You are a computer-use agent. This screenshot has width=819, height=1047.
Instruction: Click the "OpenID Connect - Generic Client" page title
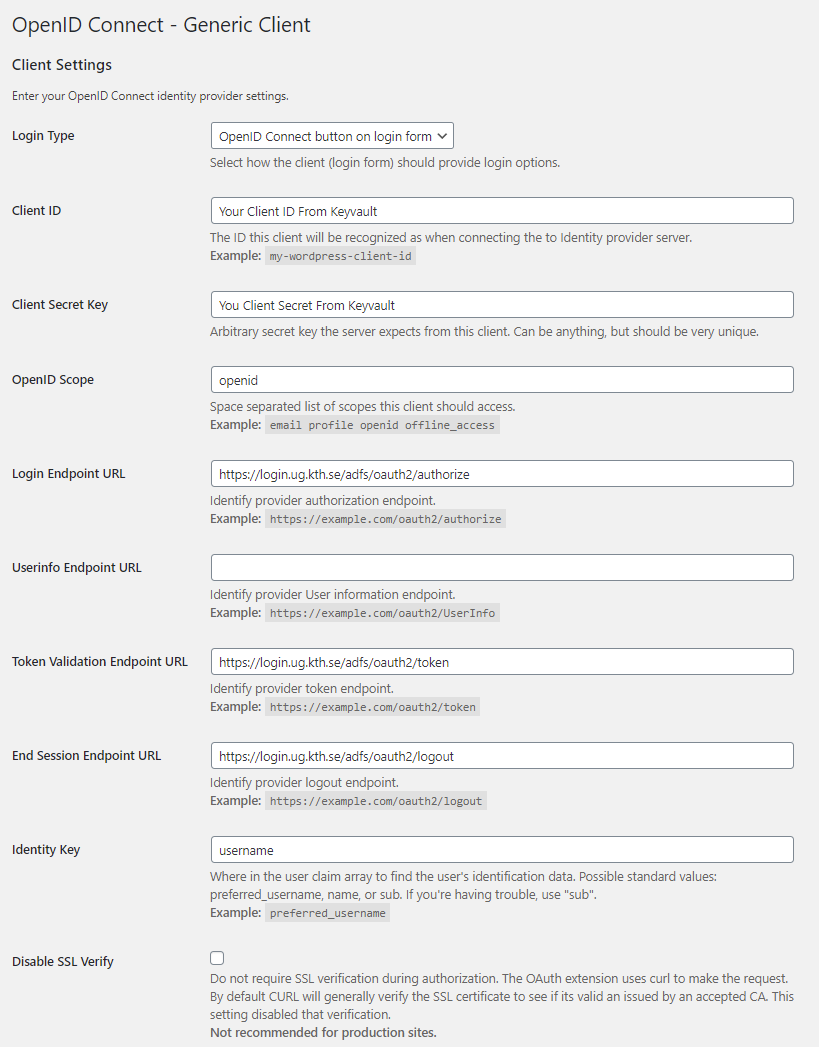pos(161,25)
